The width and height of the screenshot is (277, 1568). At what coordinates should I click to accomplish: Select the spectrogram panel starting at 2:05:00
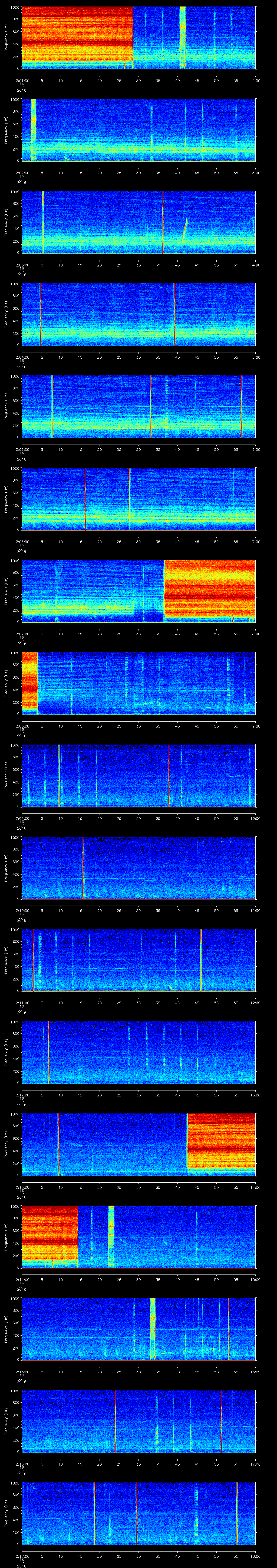tap(138, 407)
